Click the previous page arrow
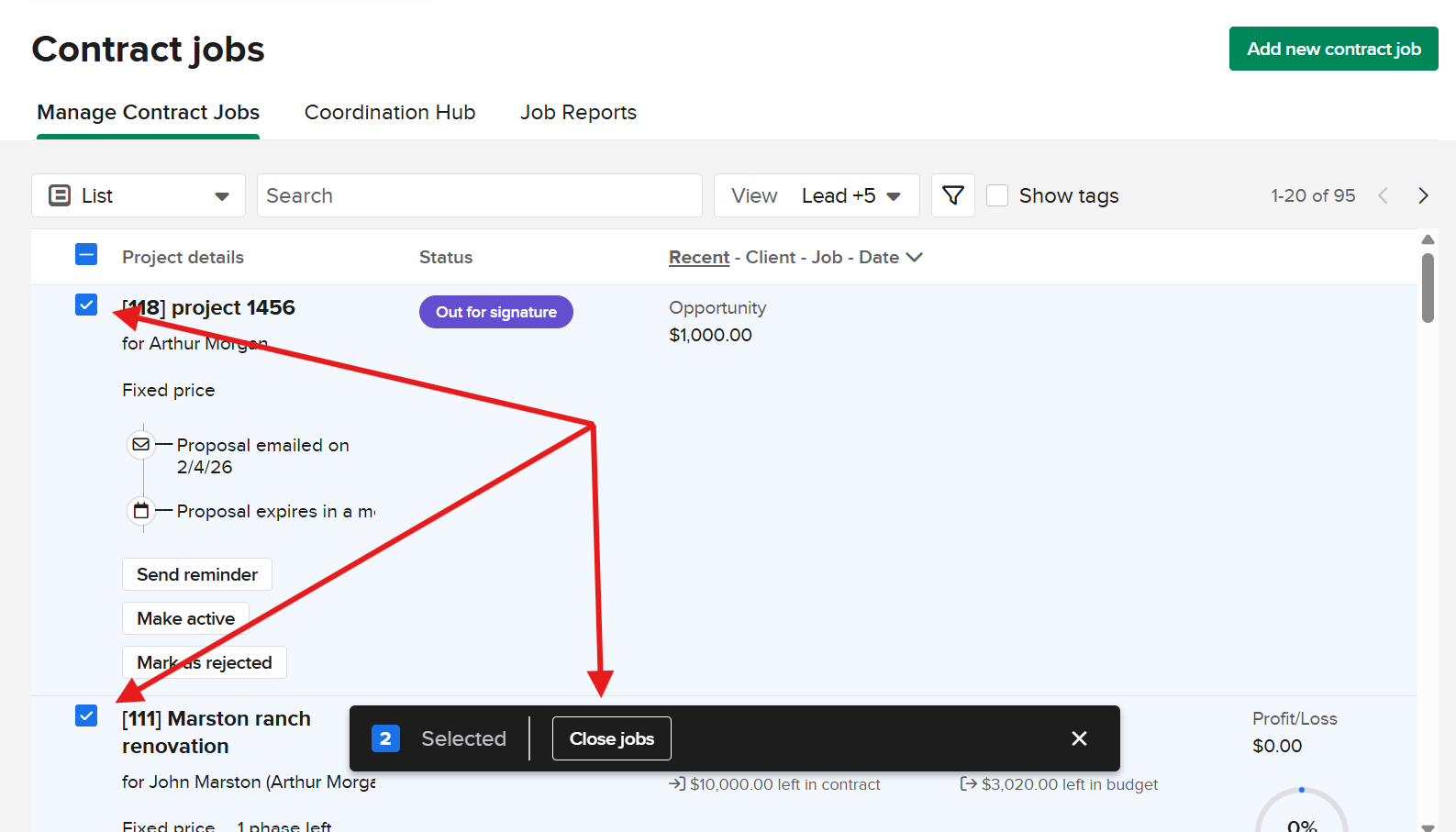The image size is (1456, 832). (1383, 195)
